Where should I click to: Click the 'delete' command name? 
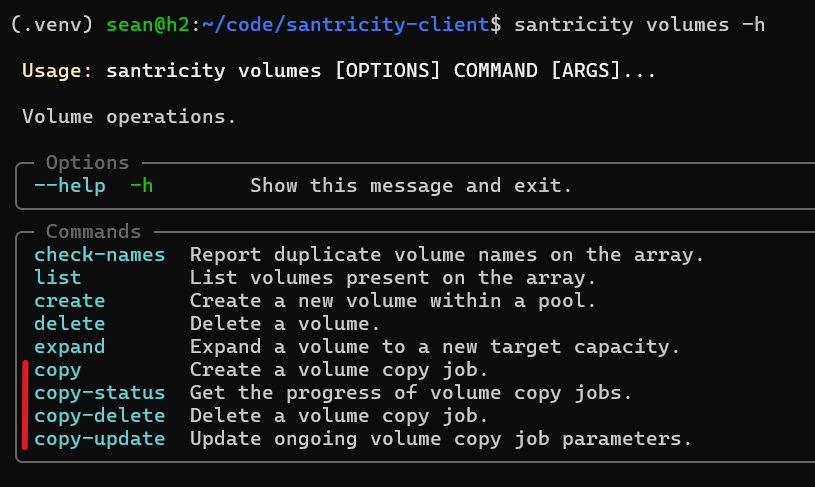tap(70, 323)
